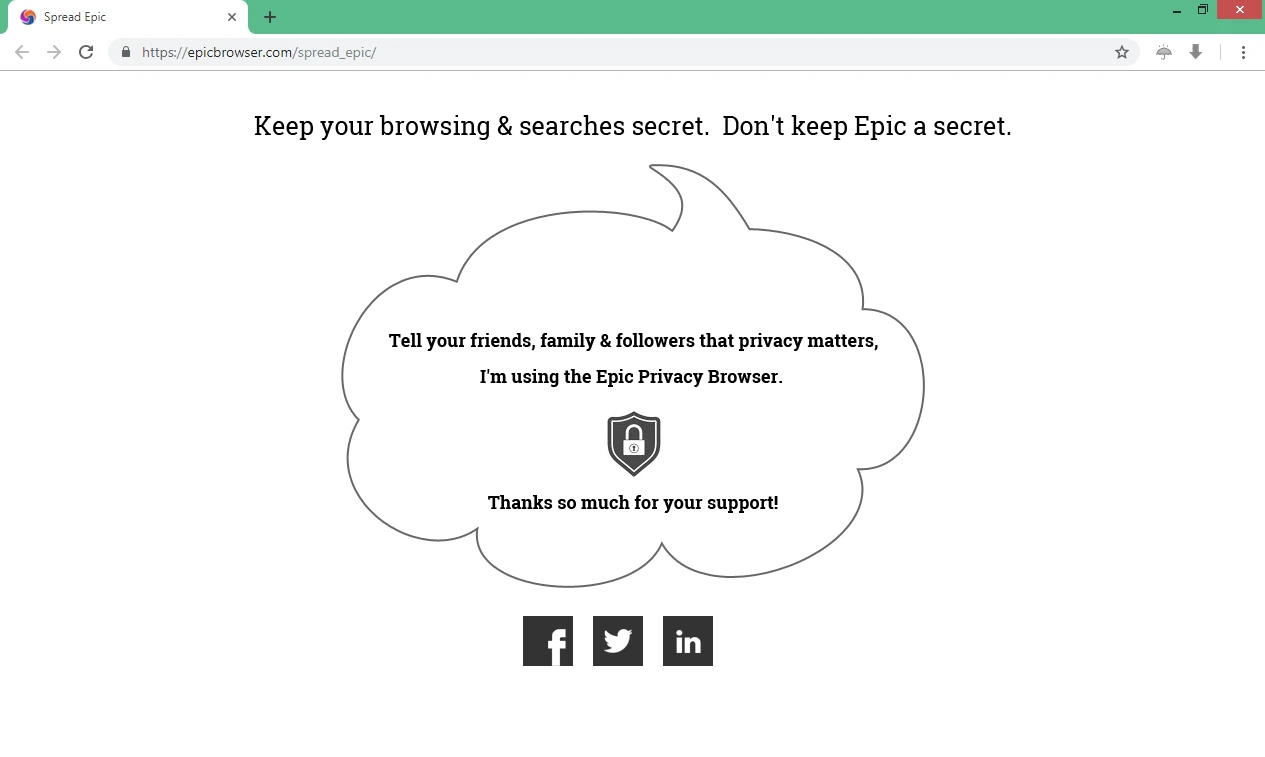
Task: Restore down the browser window
Action: pos(1203,10)
